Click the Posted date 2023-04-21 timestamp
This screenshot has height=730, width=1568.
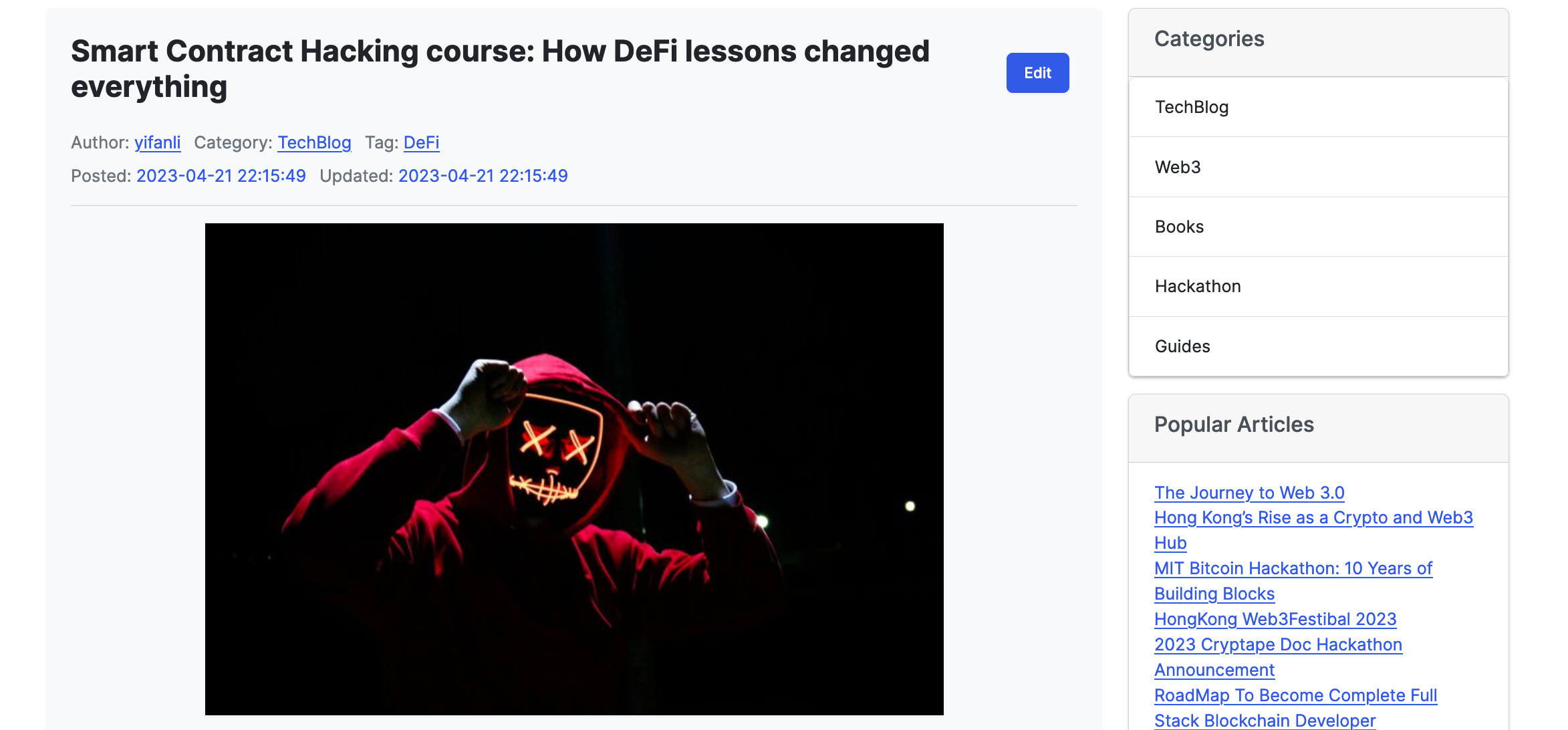point(221,176)
